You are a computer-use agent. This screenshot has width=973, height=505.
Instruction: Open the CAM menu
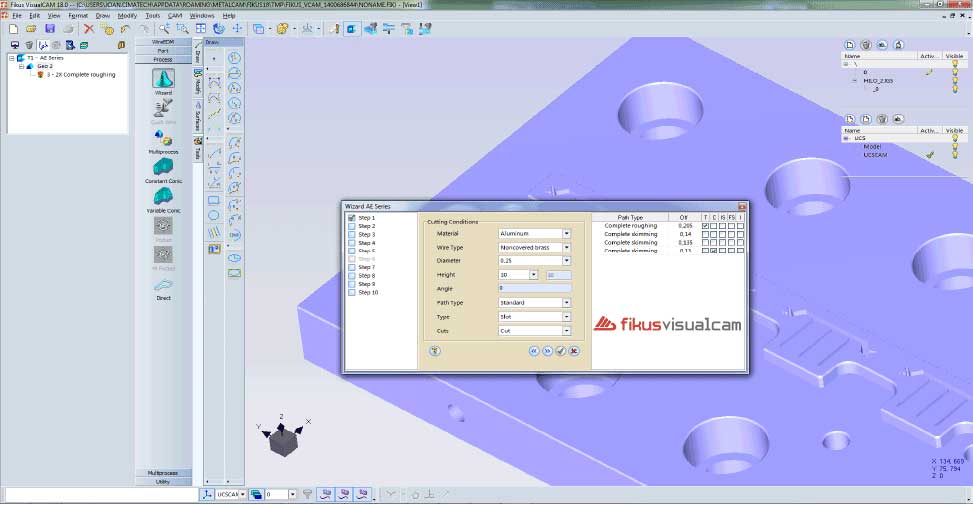175,16
